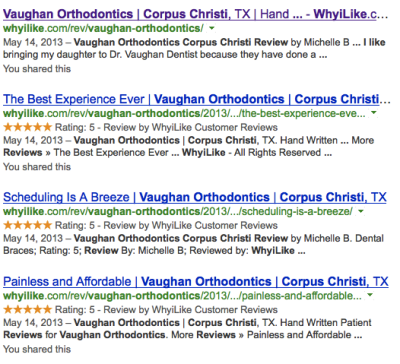Click the URL ending in 'the-best-experience-eve...'
The height and width of the screenshot is (364, 400).
pos(184,113)
